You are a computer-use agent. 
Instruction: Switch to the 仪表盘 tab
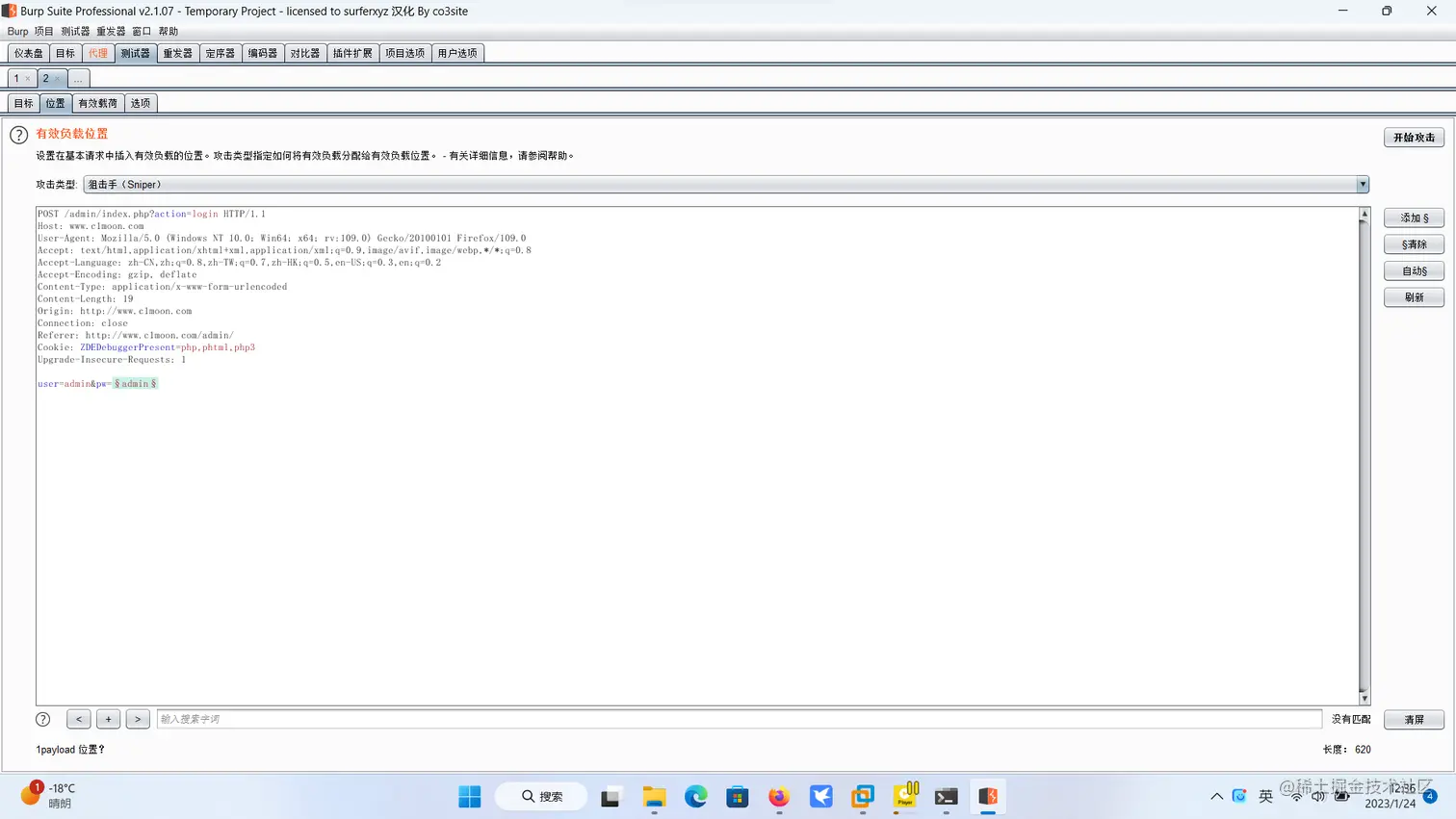[x=28, y=54]
